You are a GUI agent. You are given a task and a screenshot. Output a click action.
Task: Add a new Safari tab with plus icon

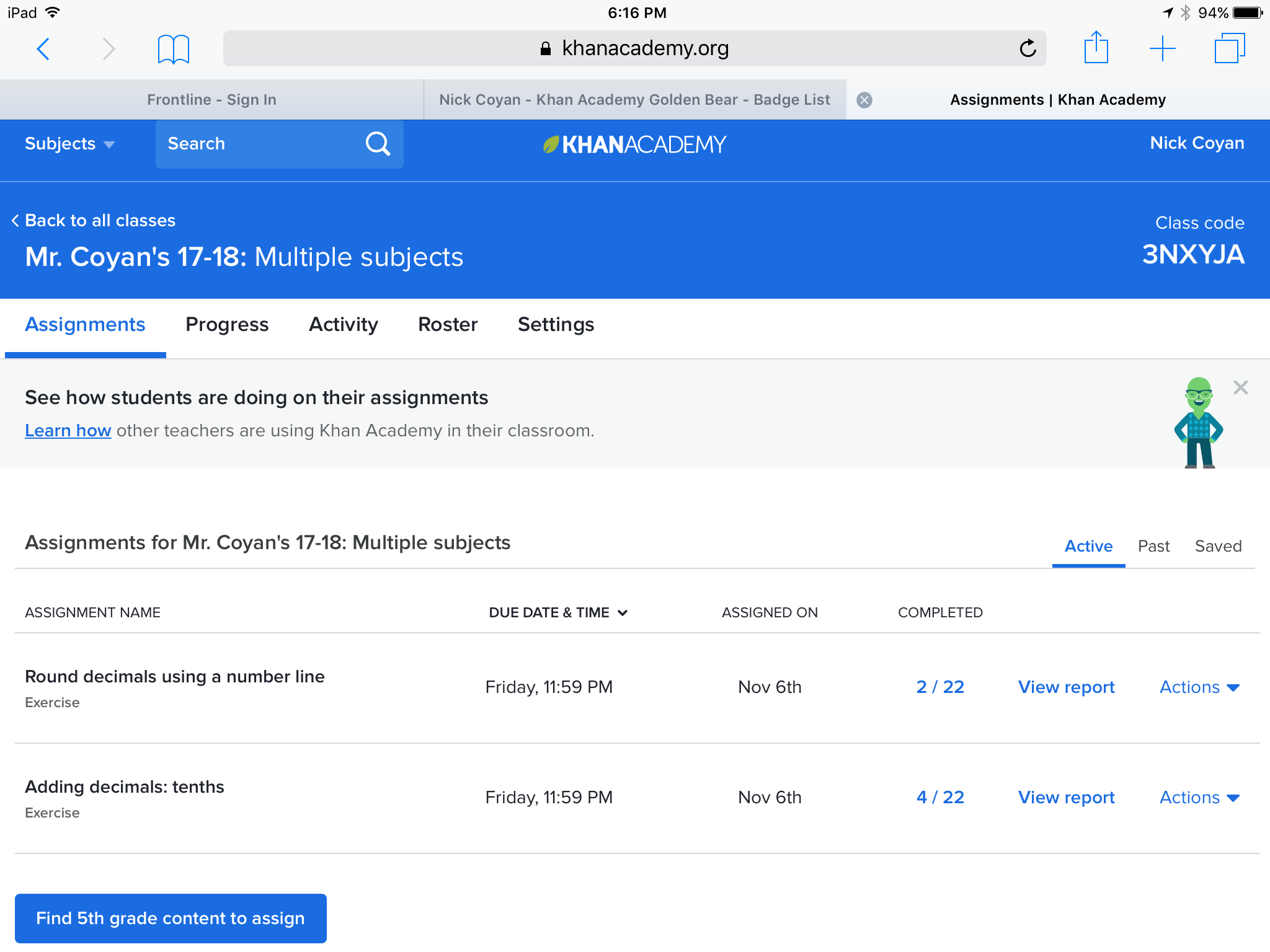pyautogui.click(x=1162, y=48)
